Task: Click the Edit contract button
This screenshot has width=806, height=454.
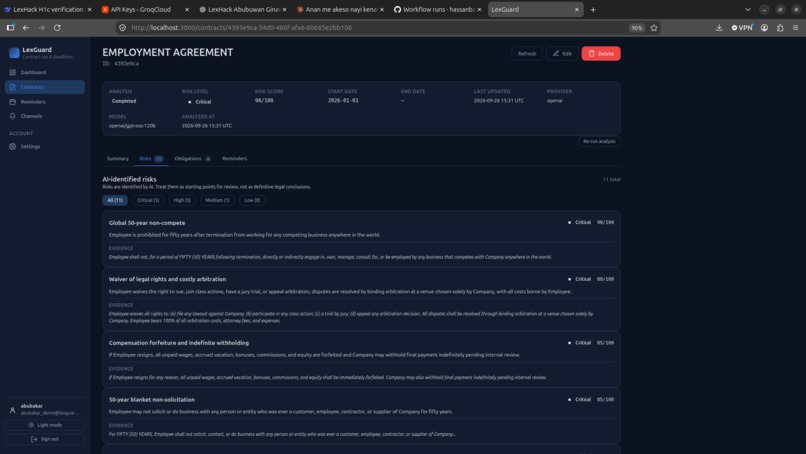Action: coord(562,53)
